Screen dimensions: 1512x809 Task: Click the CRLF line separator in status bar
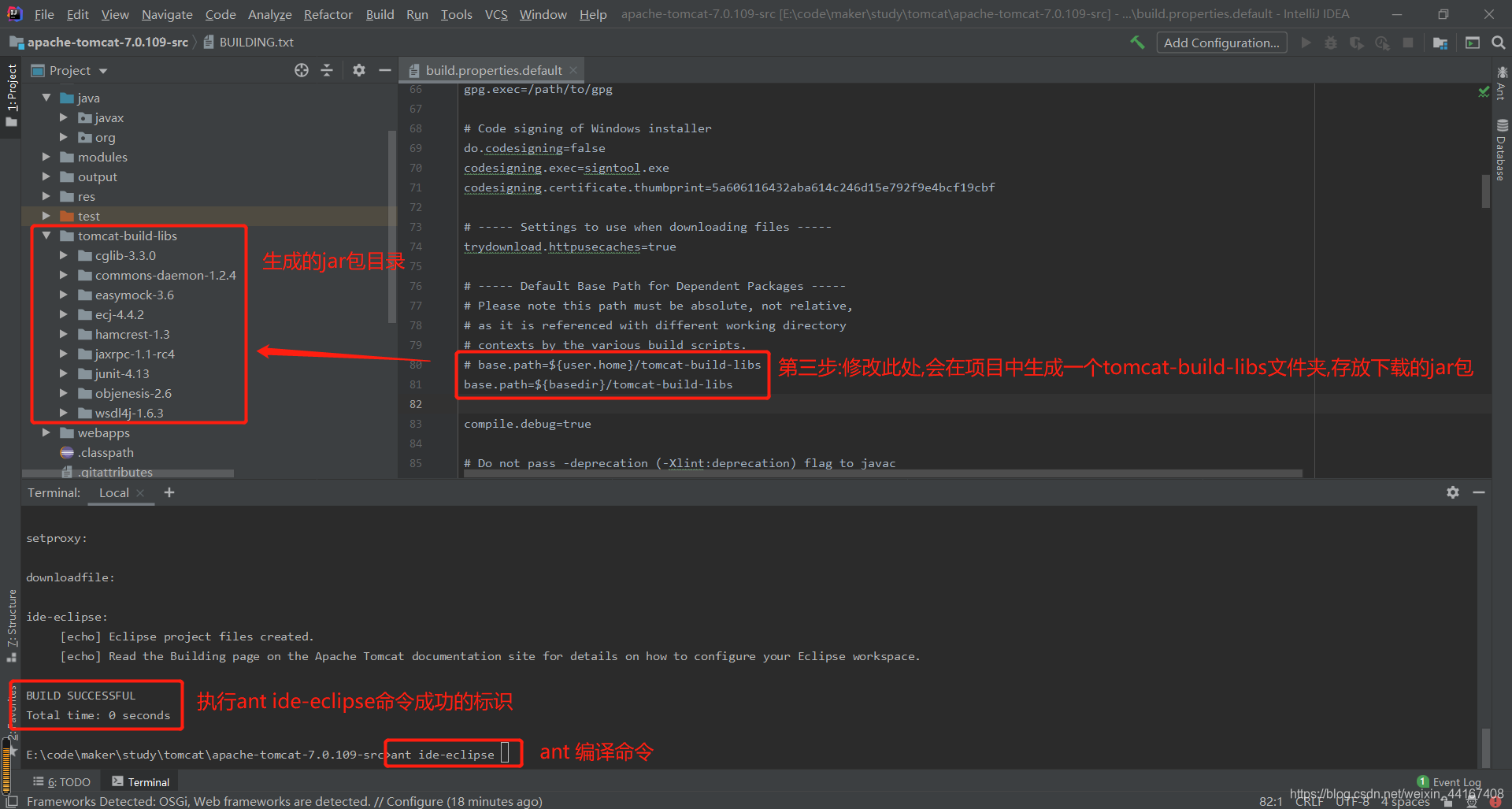1309,802
